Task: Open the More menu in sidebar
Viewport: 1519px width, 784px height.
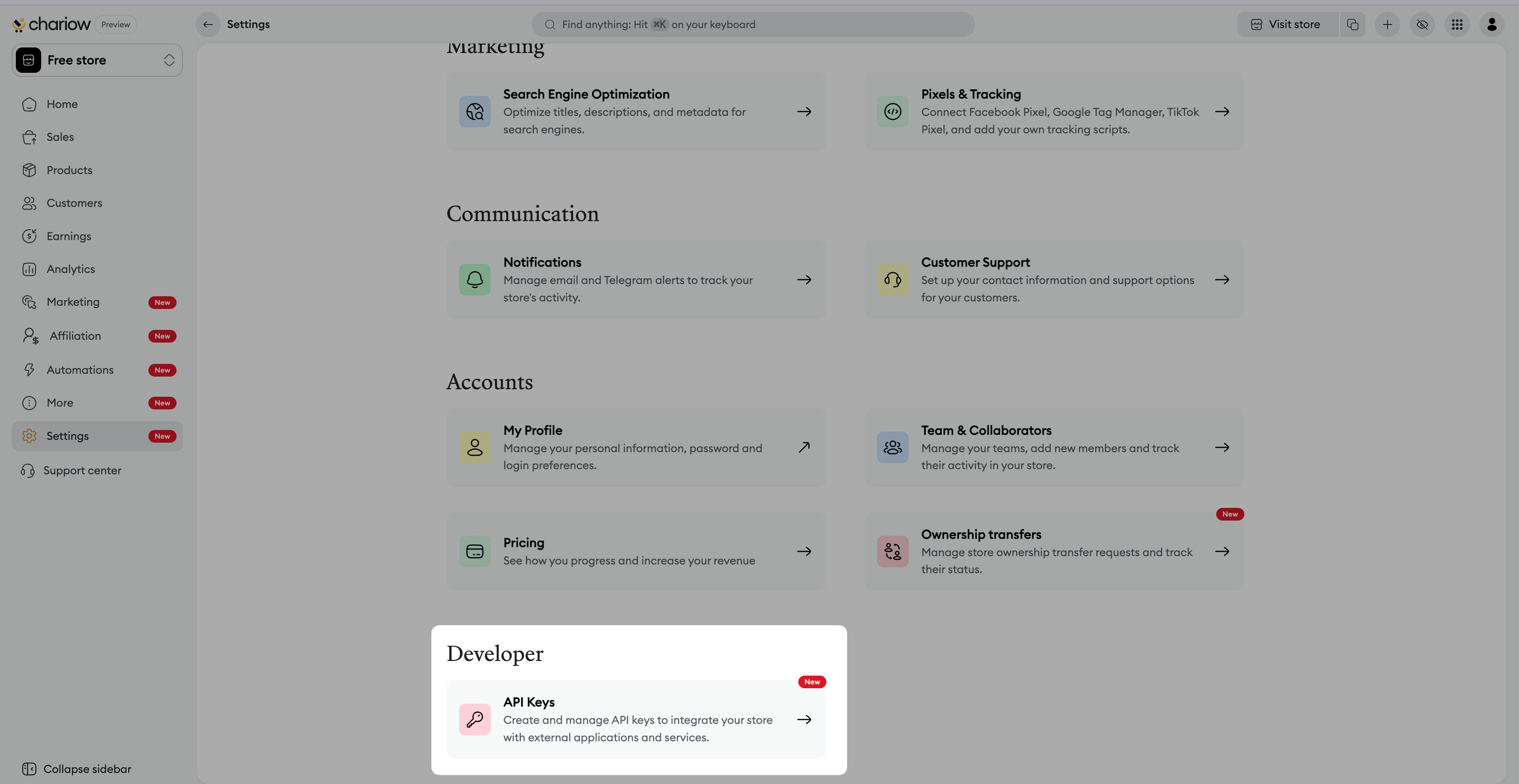Action: (60, 403)
